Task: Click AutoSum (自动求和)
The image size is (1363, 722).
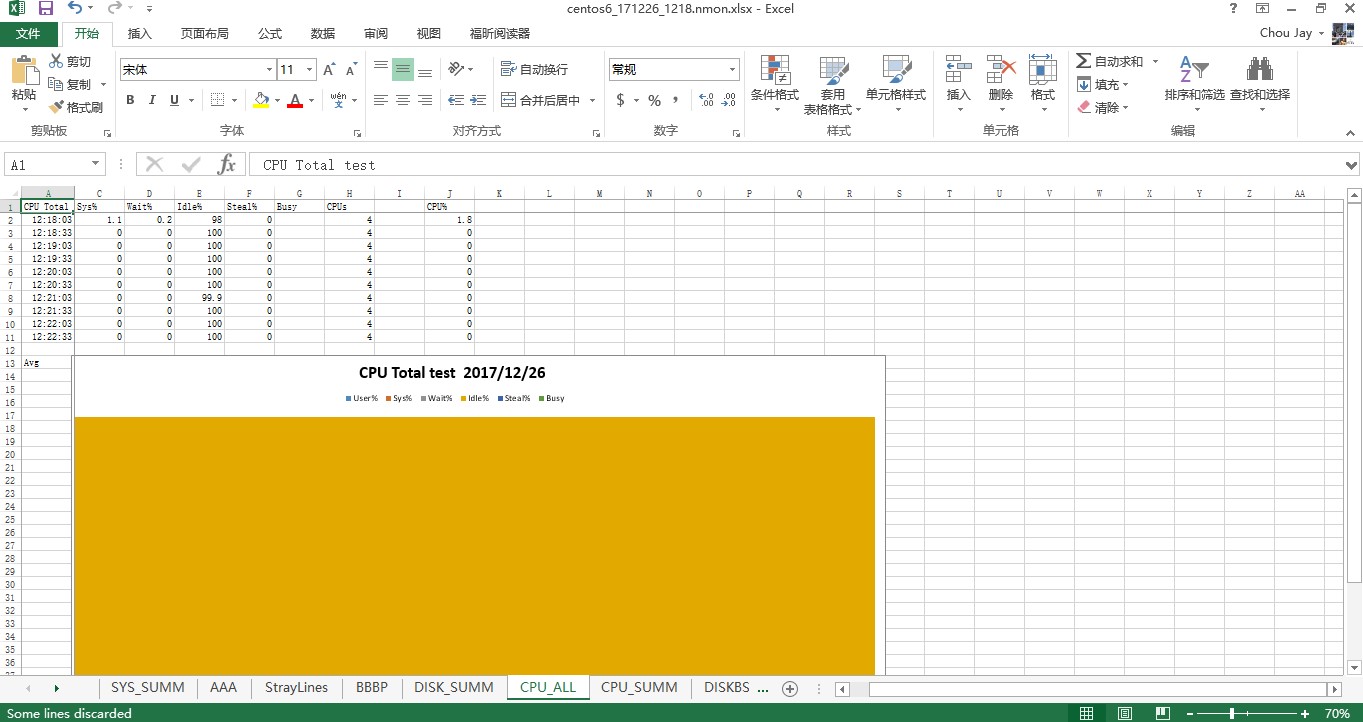Action: [1110, 62]
